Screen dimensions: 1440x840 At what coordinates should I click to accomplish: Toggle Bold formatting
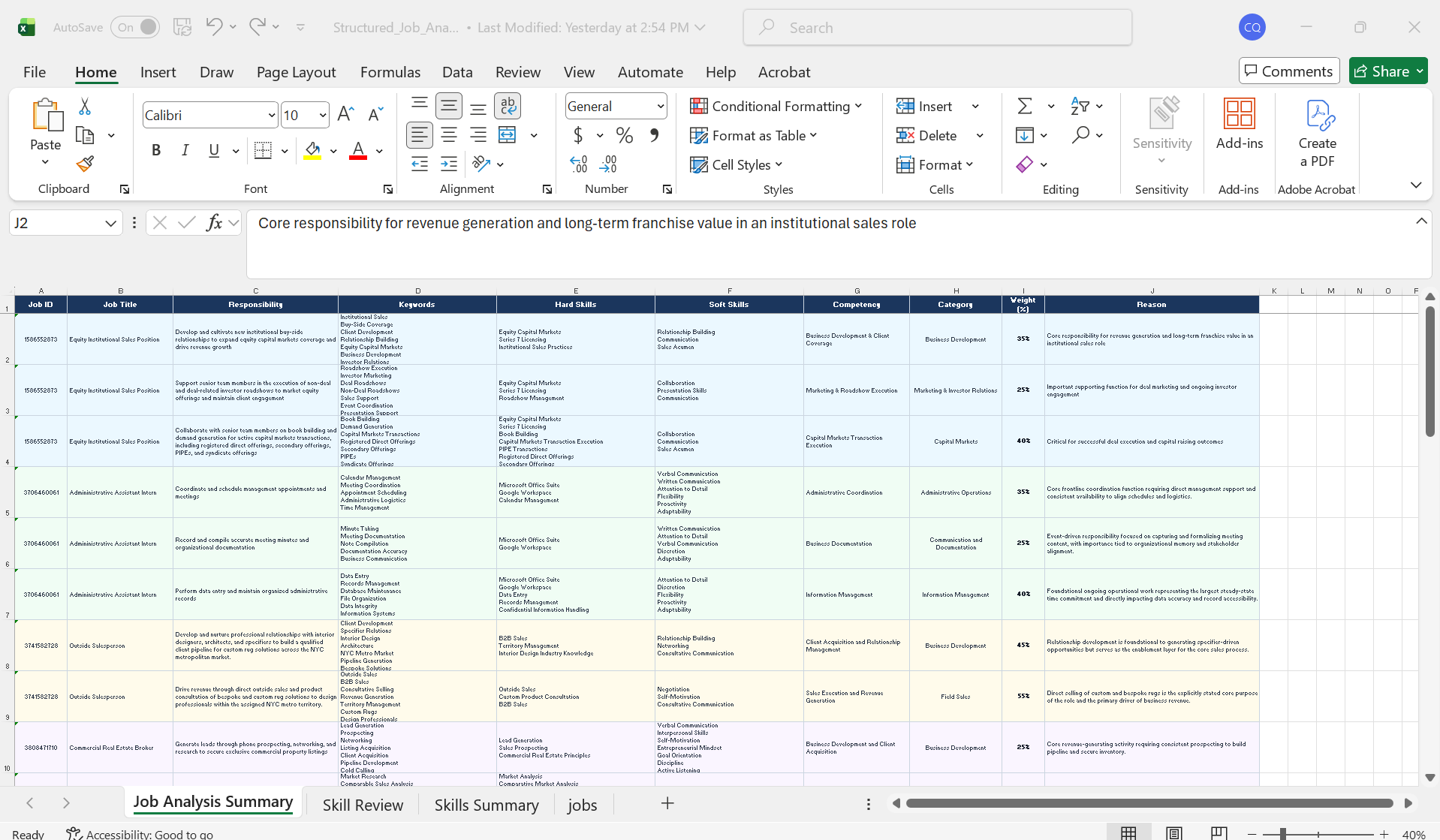[x=156, y=150]
